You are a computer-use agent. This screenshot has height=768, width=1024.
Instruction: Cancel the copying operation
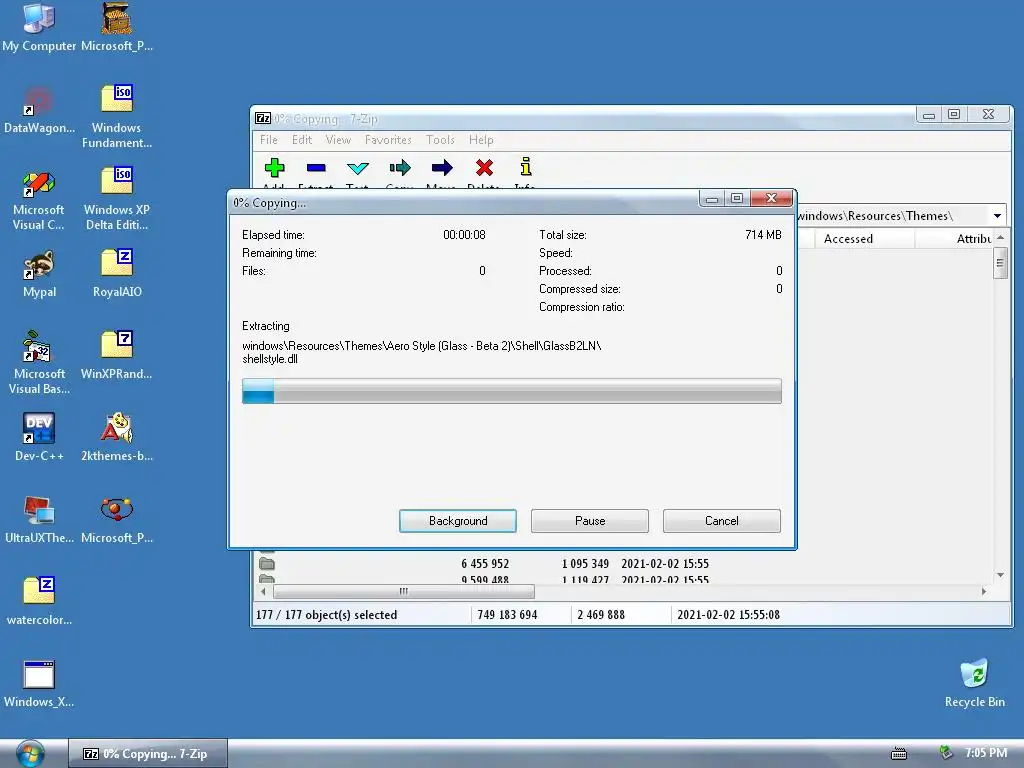pos(722,521)
